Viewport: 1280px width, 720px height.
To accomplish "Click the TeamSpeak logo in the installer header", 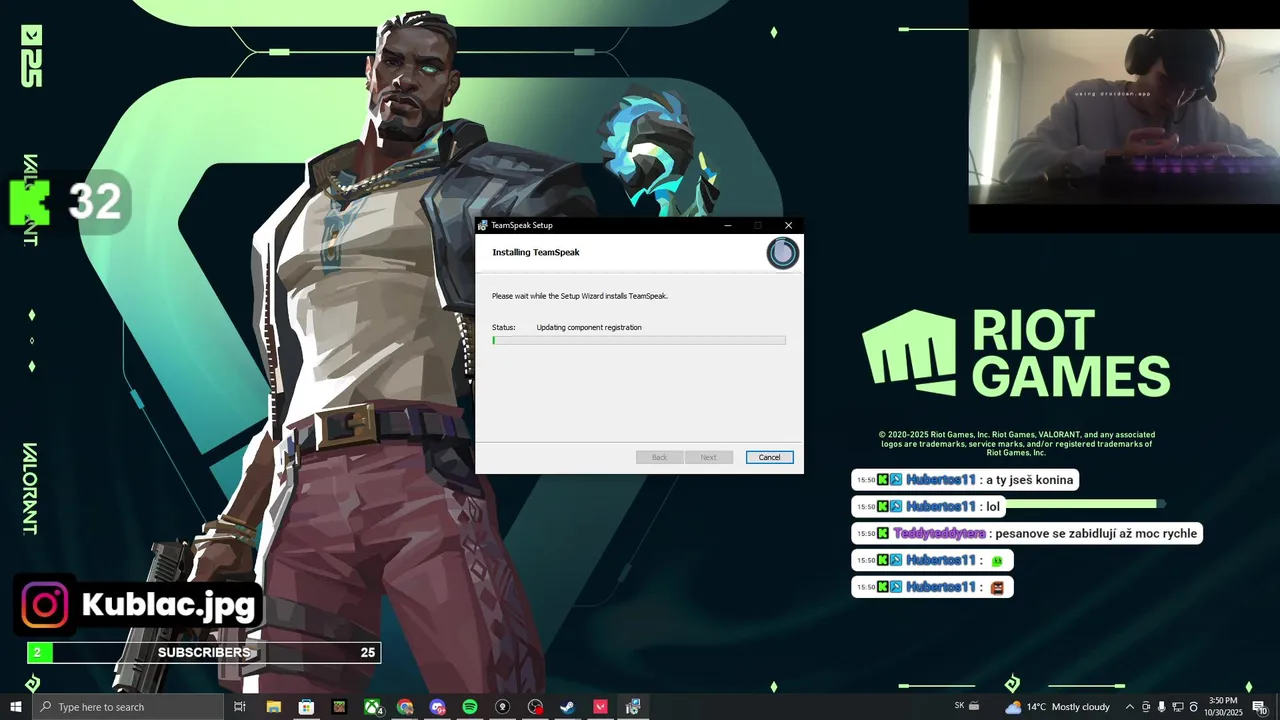I will [782, 253].
